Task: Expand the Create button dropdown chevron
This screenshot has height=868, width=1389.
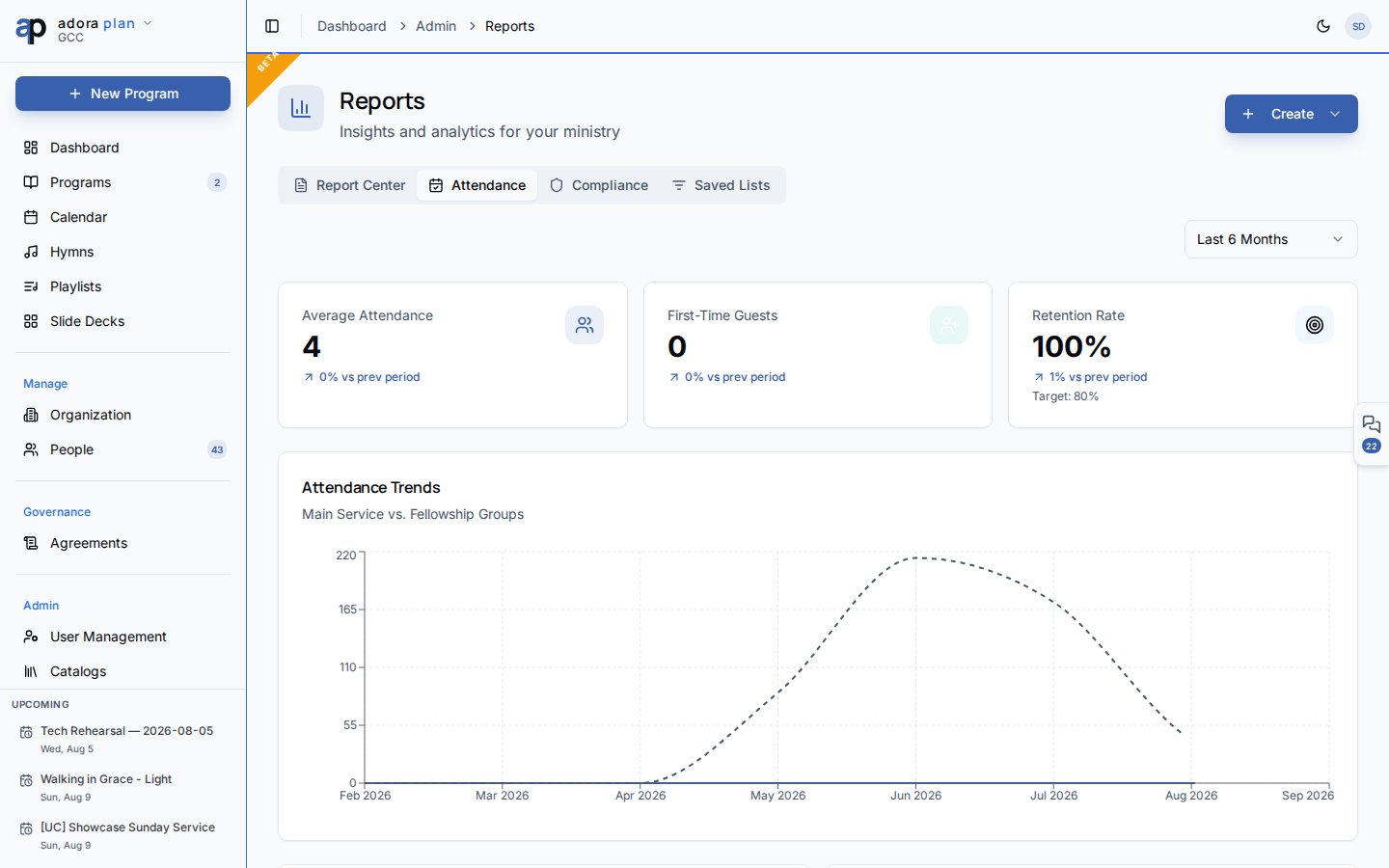Action: (x=1335, y=114)
